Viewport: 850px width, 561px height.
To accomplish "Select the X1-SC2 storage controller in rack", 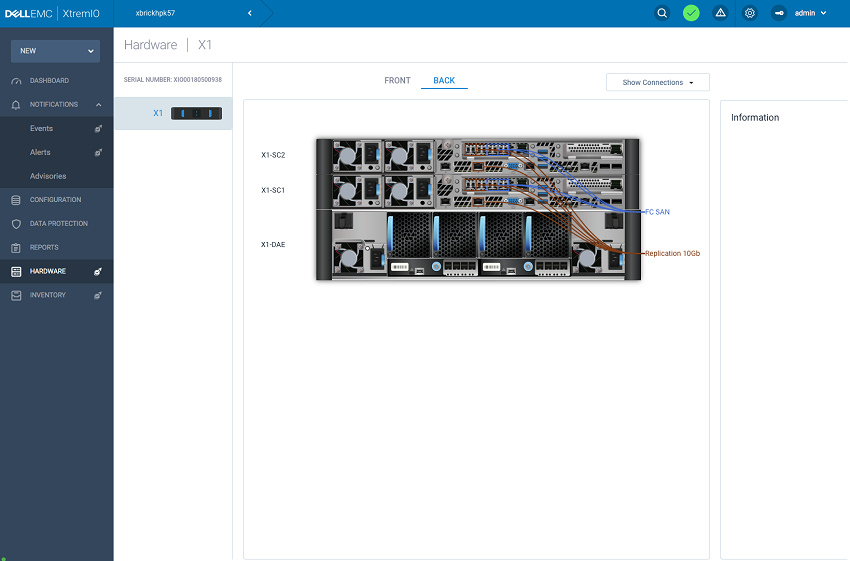I will [x=478, y=156].
